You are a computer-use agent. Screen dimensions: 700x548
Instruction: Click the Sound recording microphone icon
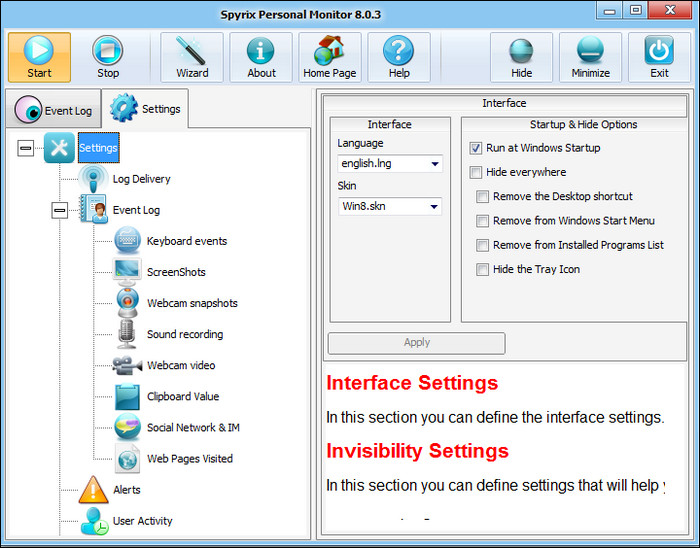point(127,334)
